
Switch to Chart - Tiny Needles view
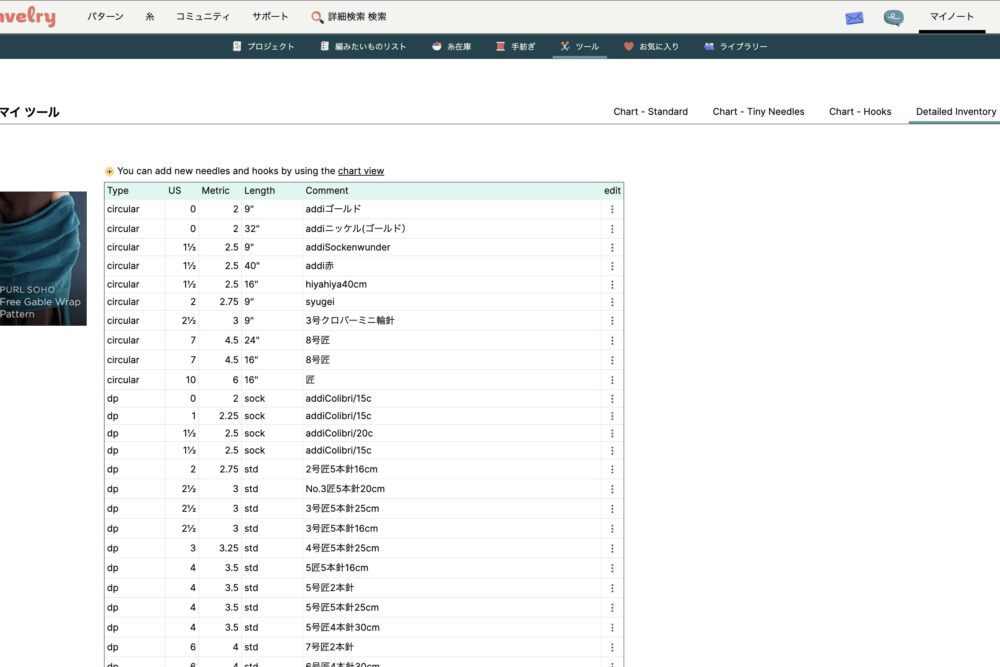pos(758,112)
